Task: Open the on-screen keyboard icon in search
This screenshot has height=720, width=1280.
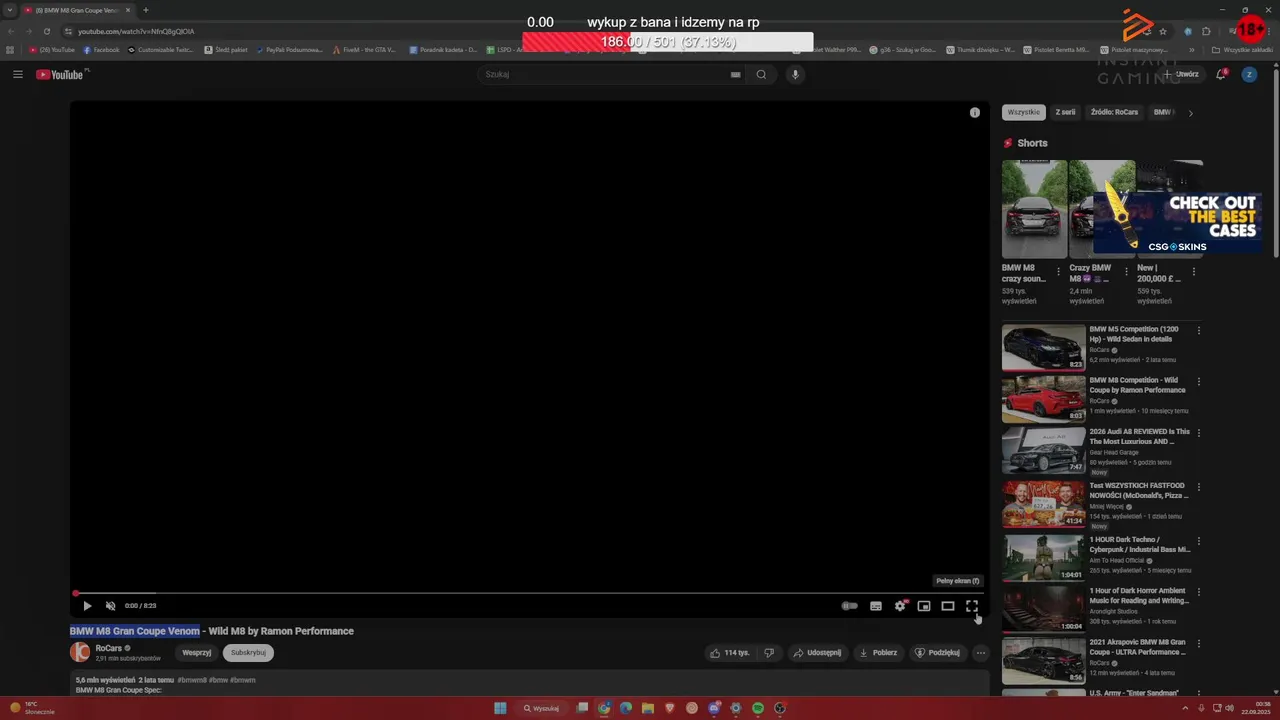Action: [736, 74]
